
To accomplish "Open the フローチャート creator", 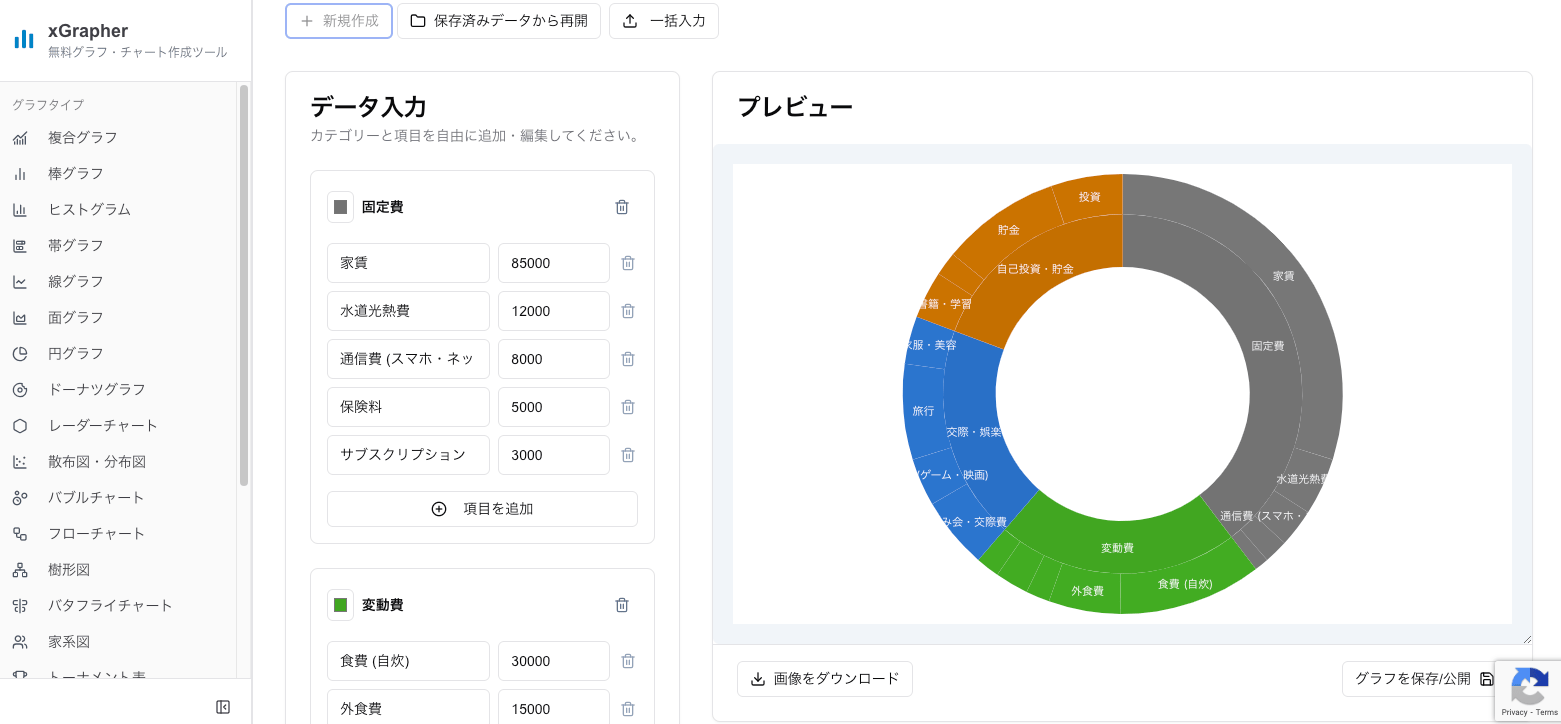I will [x=95, y=533].
